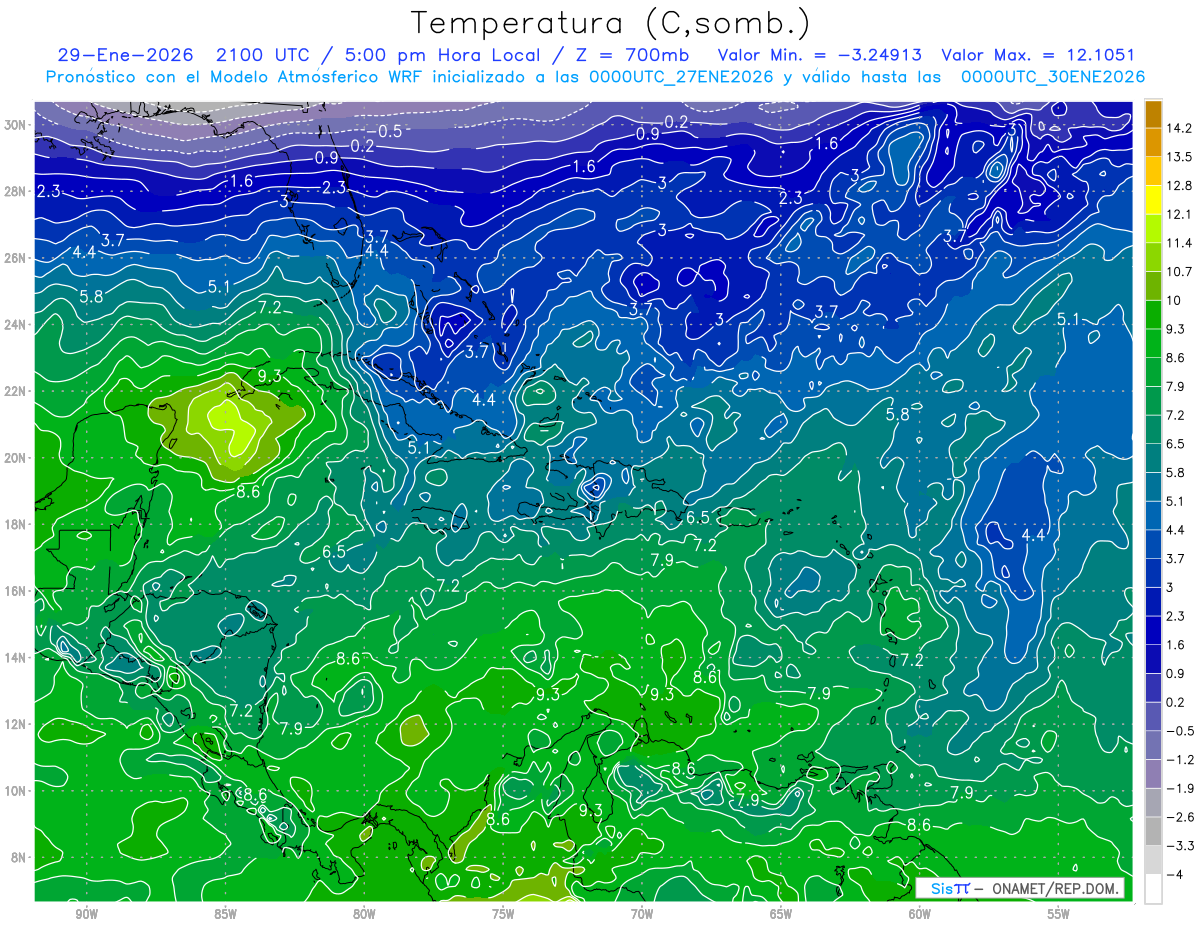Viewport: 1200px width, 927px height.
Task: Click the '11.4' colorbar label
Action: pyautogui.click(x=1177, y=243)
